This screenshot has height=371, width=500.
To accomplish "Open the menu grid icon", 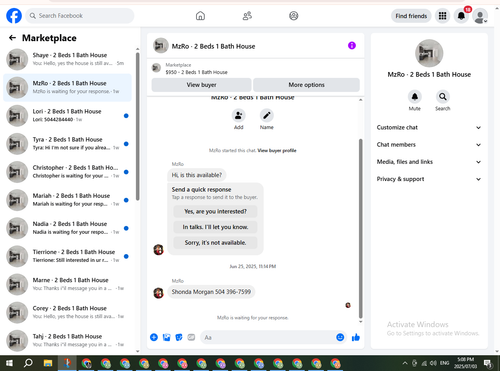I will click(x=442, y=16).
